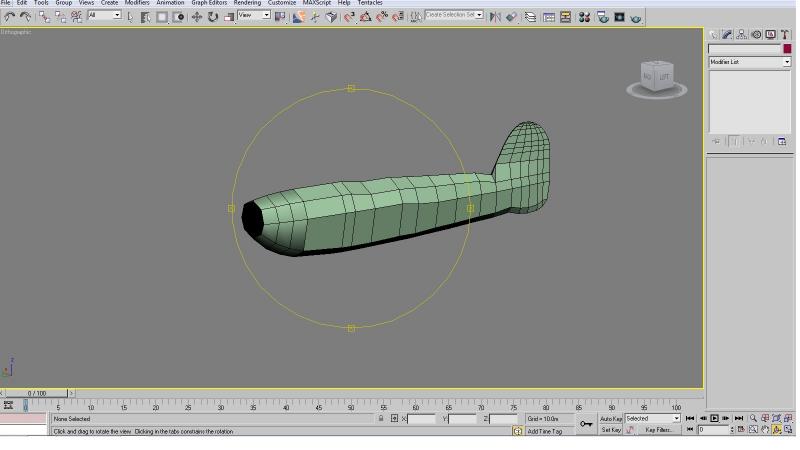Click the Key Filters button
Image resolution: width=800 pixels, height=450 pixels.
pos(658,430)
